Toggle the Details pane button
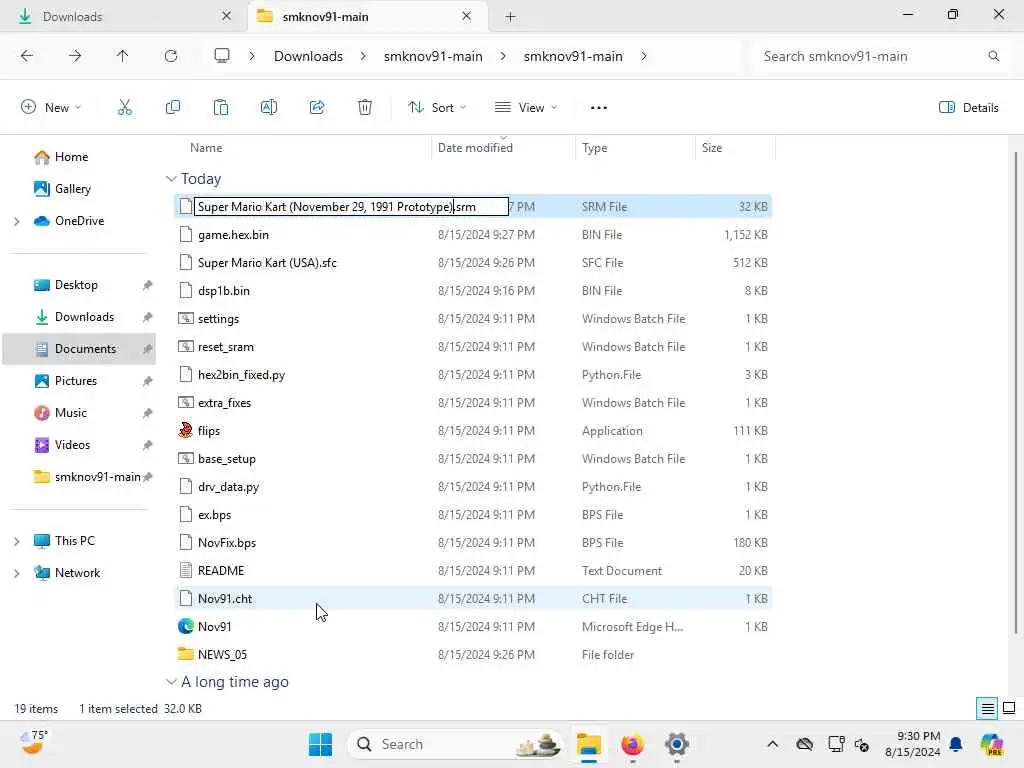Screen dimensions: 1024x768 click(x=968, y=108)
